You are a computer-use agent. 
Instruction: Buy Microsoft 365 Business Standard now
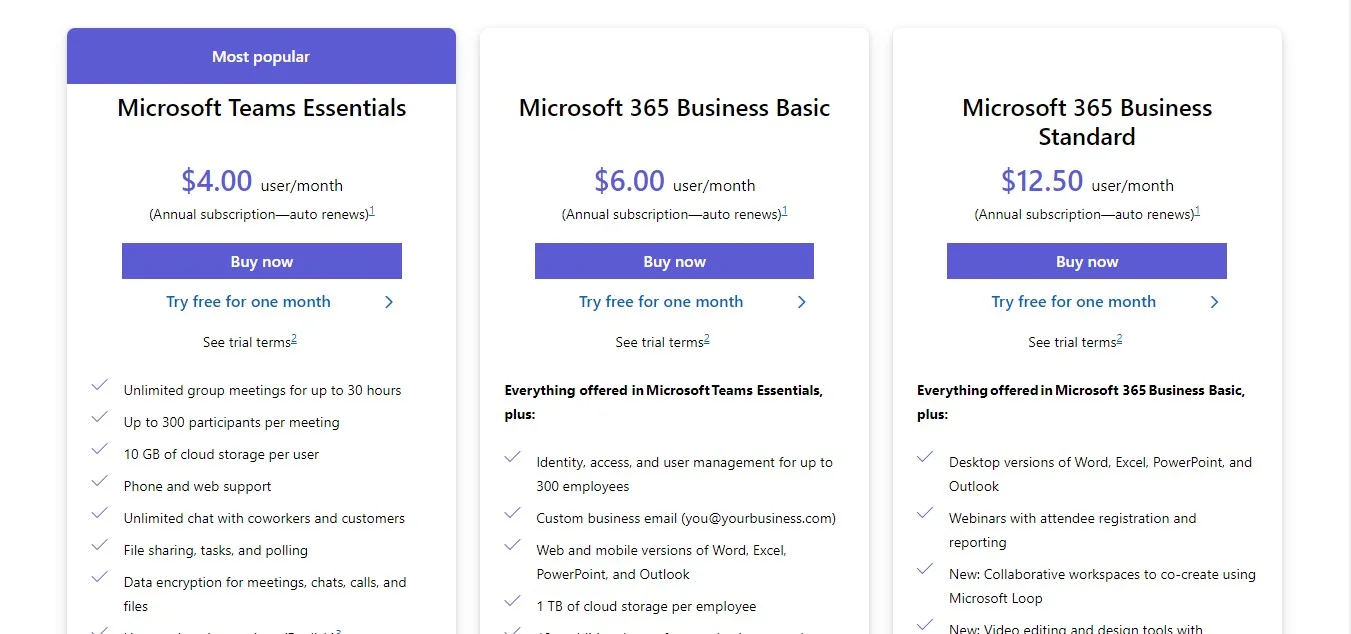point(1086,261)
